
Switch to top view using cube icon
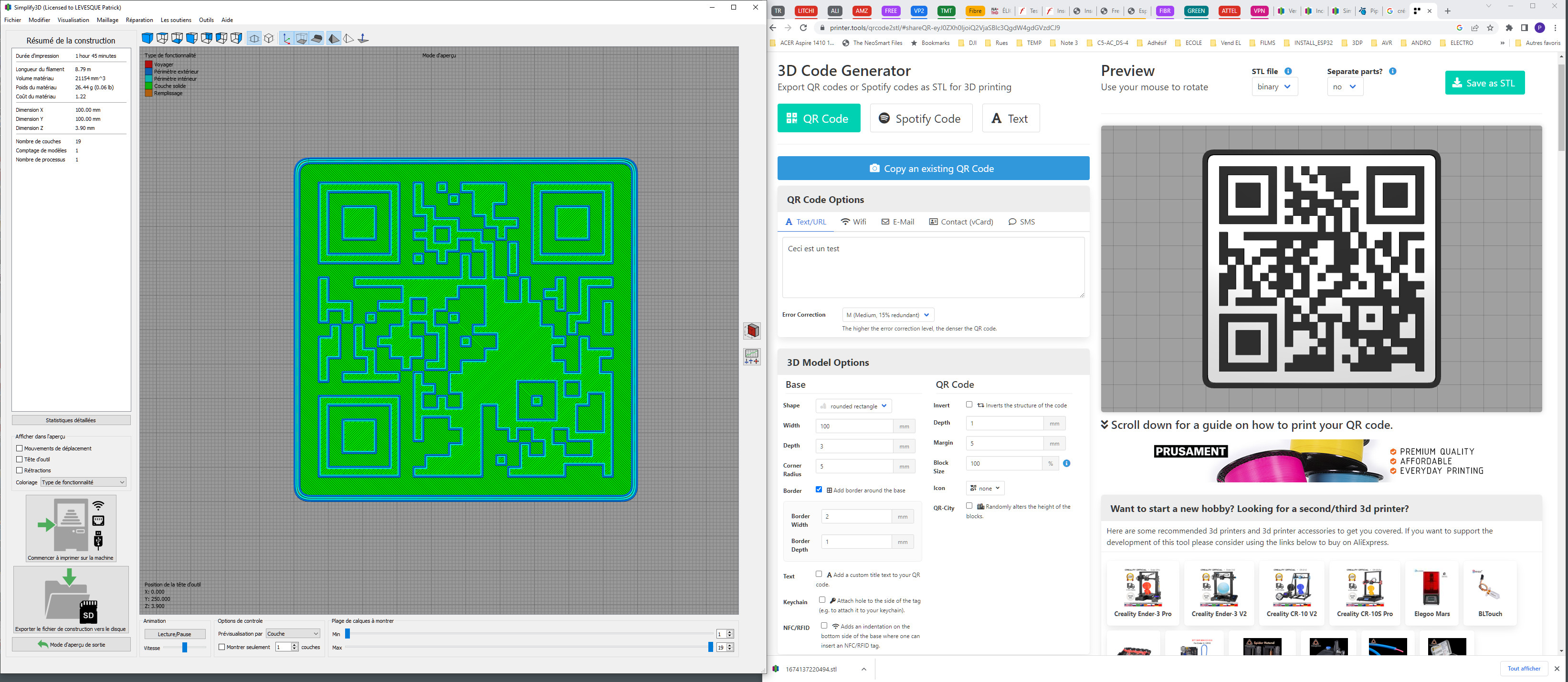162,38
